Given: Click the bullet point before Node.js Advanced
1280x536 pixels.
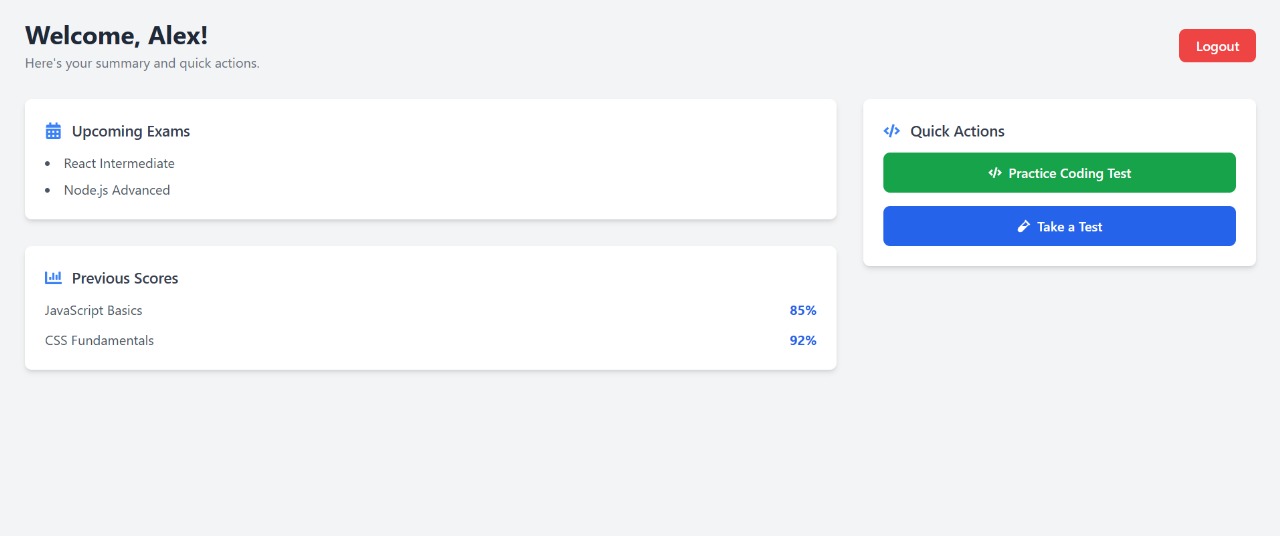Looking at the screenshot, I should [48, 190].
